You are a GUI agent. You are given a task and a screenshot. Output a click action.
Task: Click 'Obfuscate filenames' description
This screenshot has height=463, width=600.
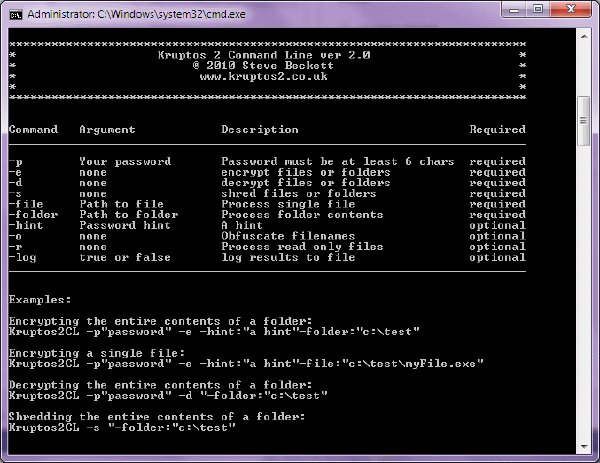coord(288,236)
